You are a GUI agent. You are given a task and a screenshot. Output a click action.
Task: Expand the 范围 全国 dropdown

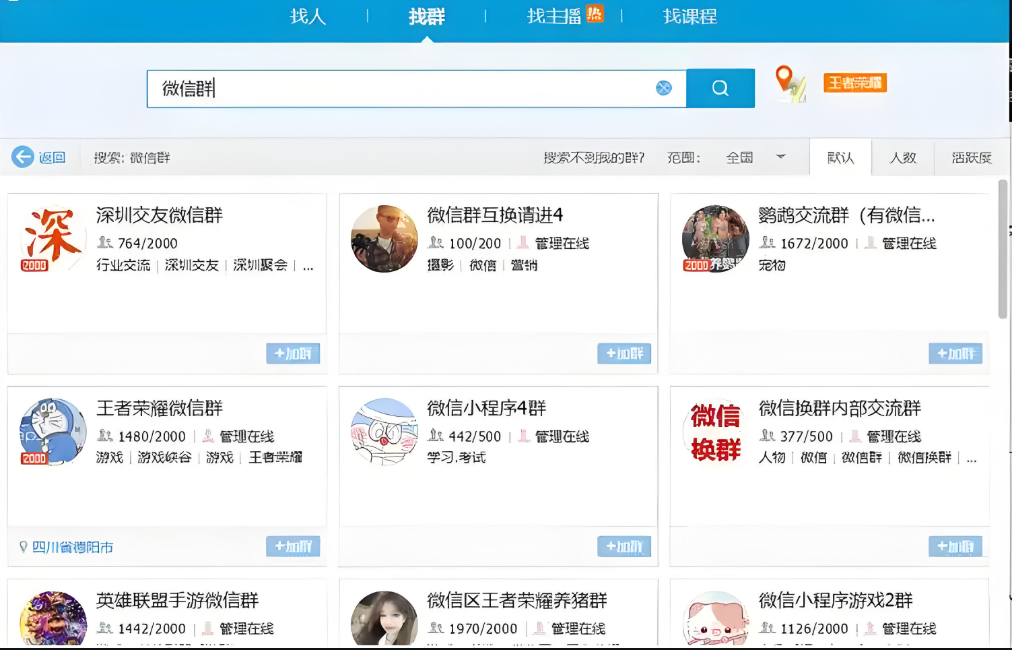tap(756, 157)
